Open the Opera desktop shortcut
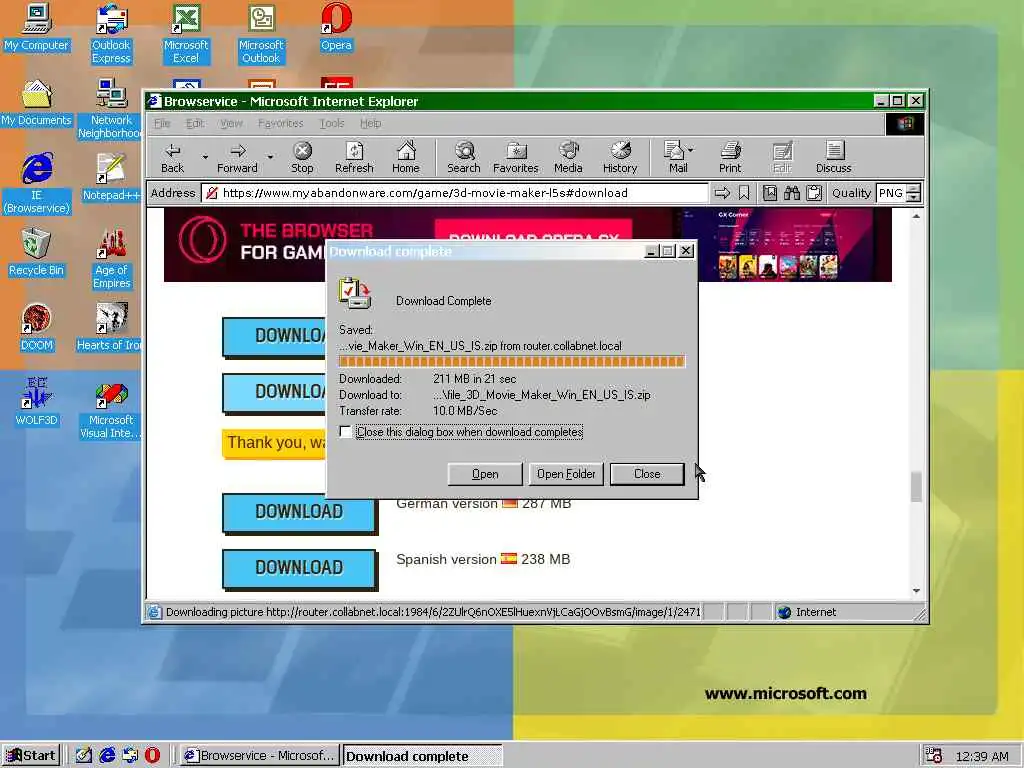The image size is (1024, 768). [336, 27]
